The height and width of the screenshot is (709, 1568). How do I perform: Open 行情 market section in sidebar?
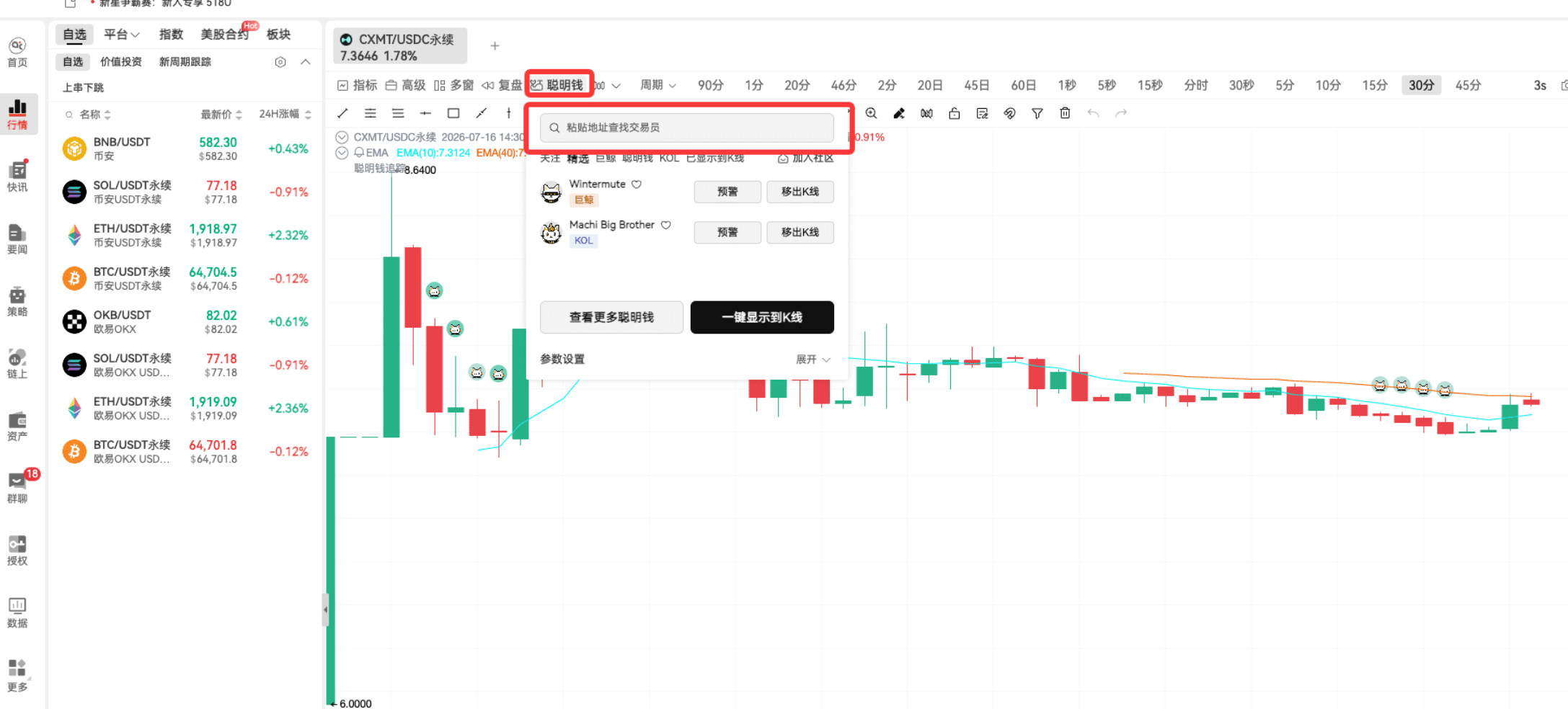tap(17, 114)
